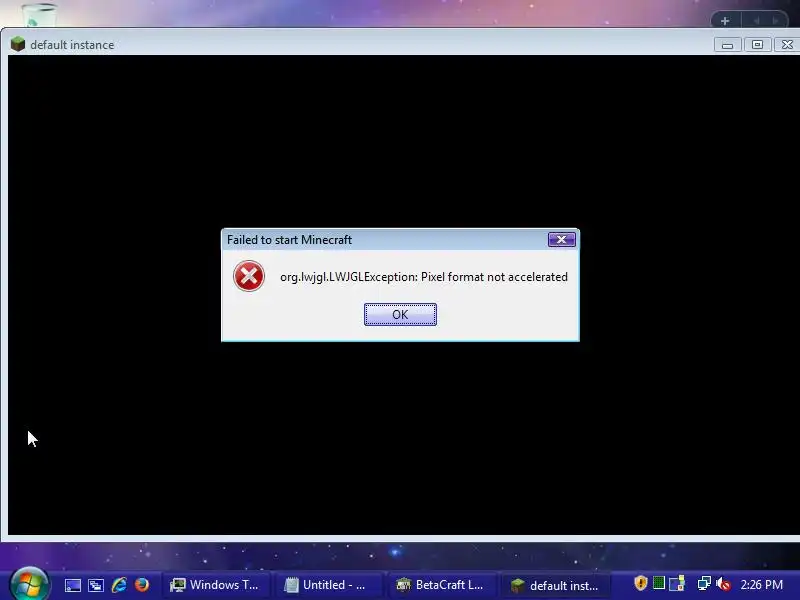
Task: Click the Show Desktop quick launch icon
Action: click(72, 585)
